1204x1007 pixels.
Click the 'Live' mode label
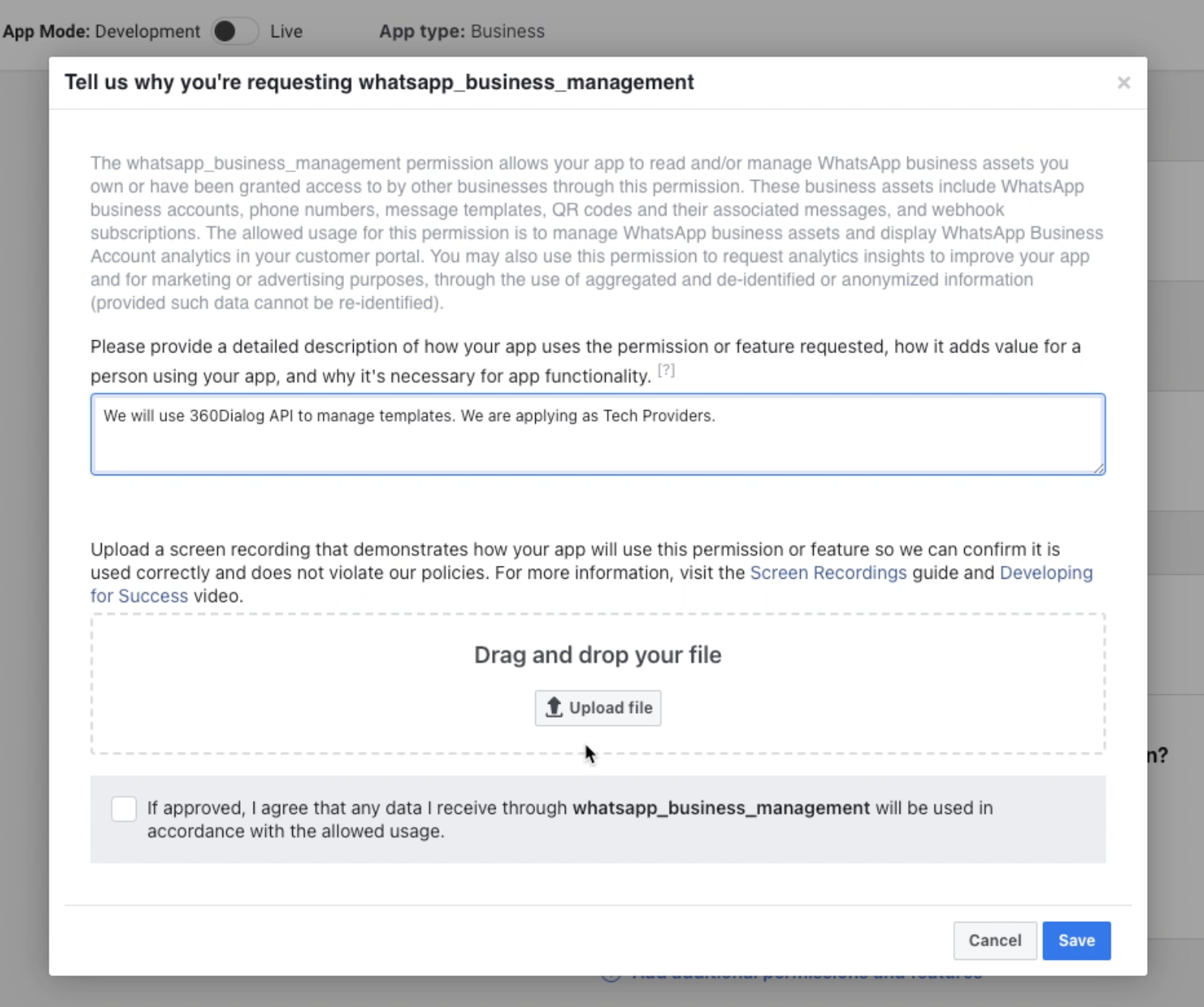[x=286, y=31]
